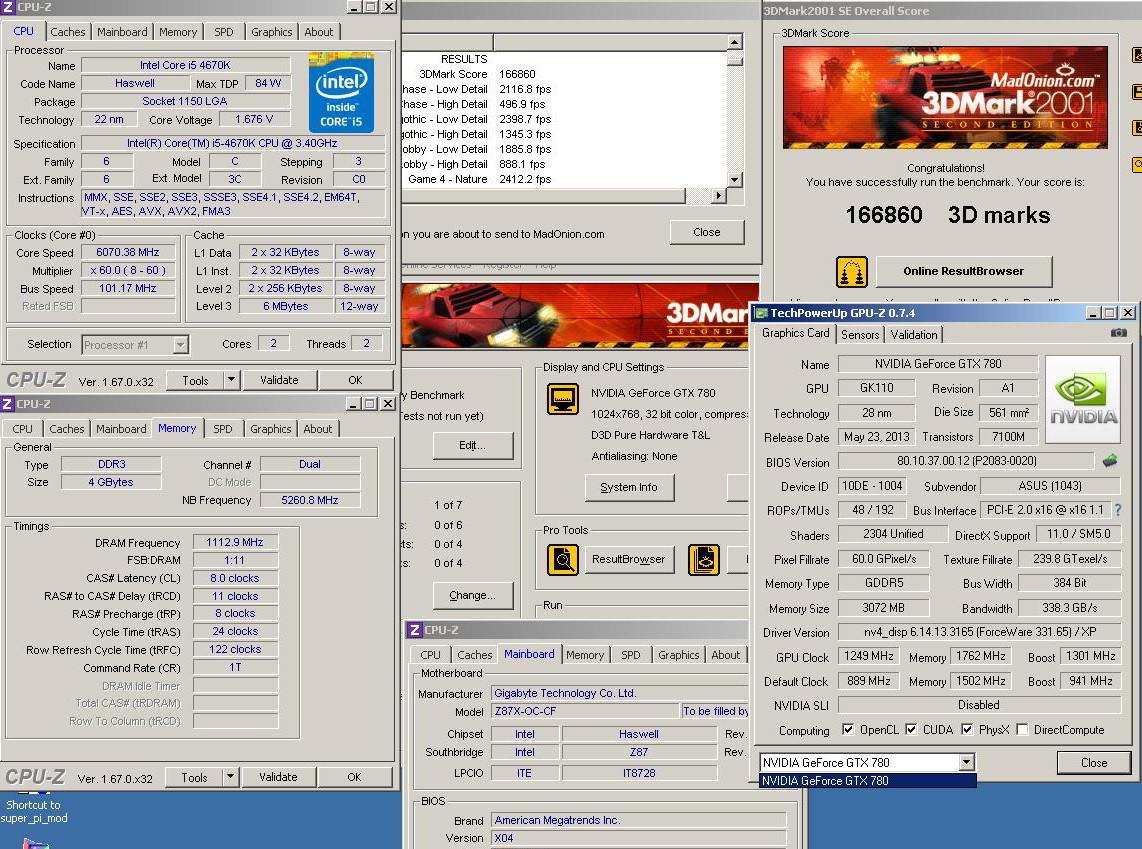Click the Bus Interface question mark icon
Screen dimensions: 1142x849
pyautogui.click(x=1118, y=510)
